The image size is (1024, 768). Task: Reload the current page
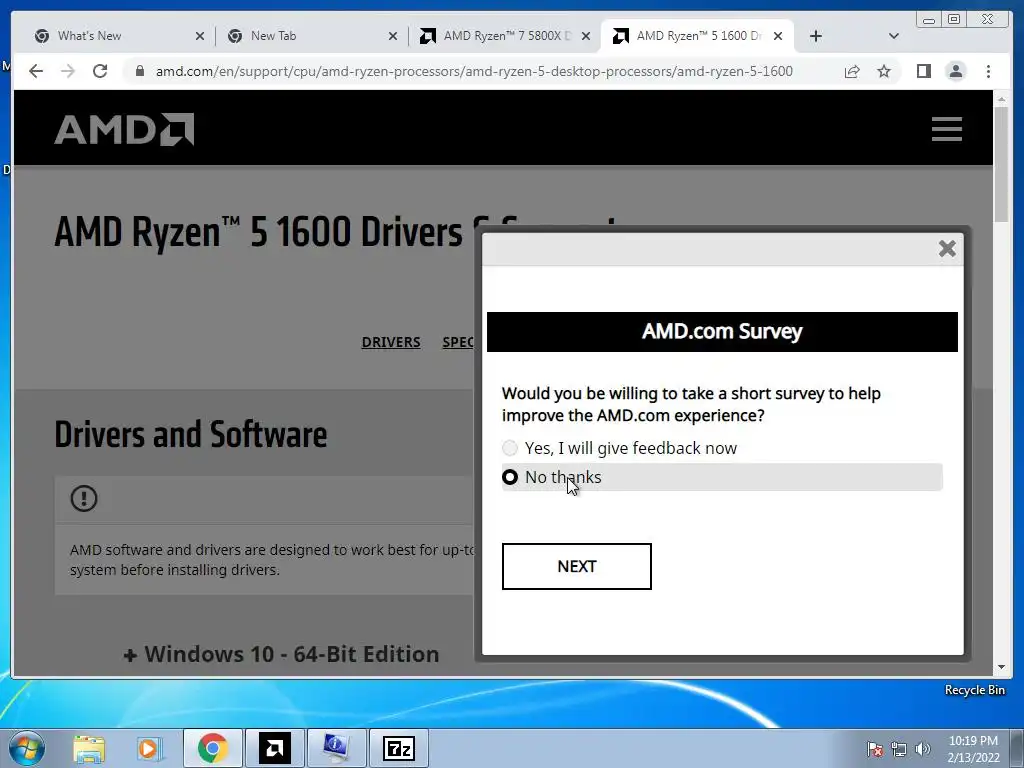coord(100,71)
